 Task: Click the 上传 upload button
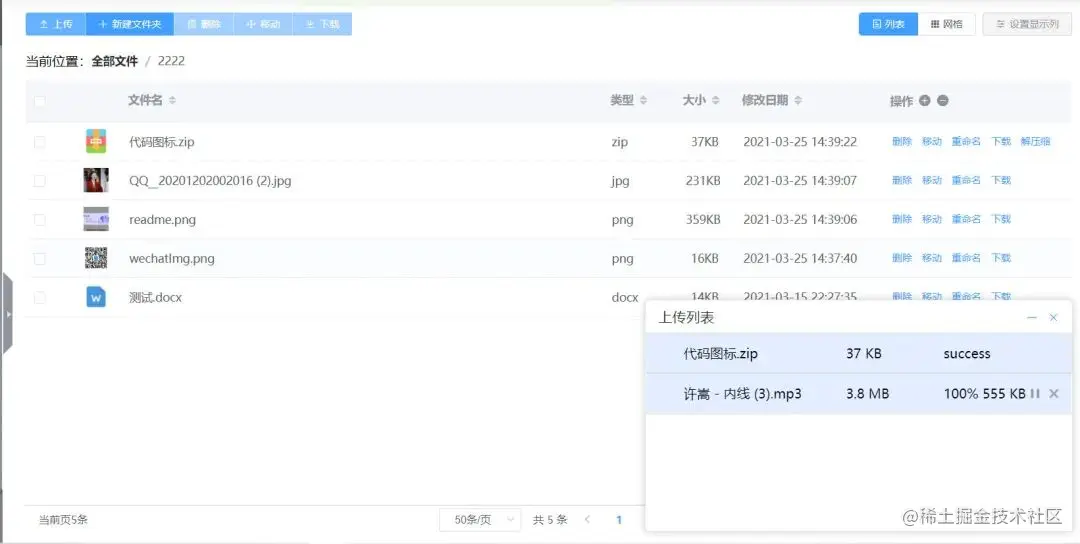[56, 24]
